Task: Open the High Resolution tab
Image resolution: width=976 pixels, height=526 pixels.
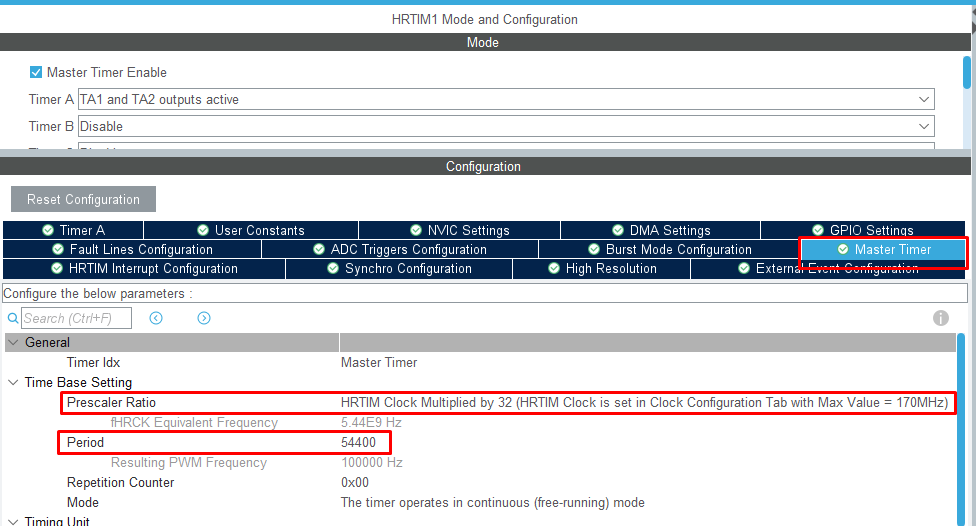Action: 602,268
